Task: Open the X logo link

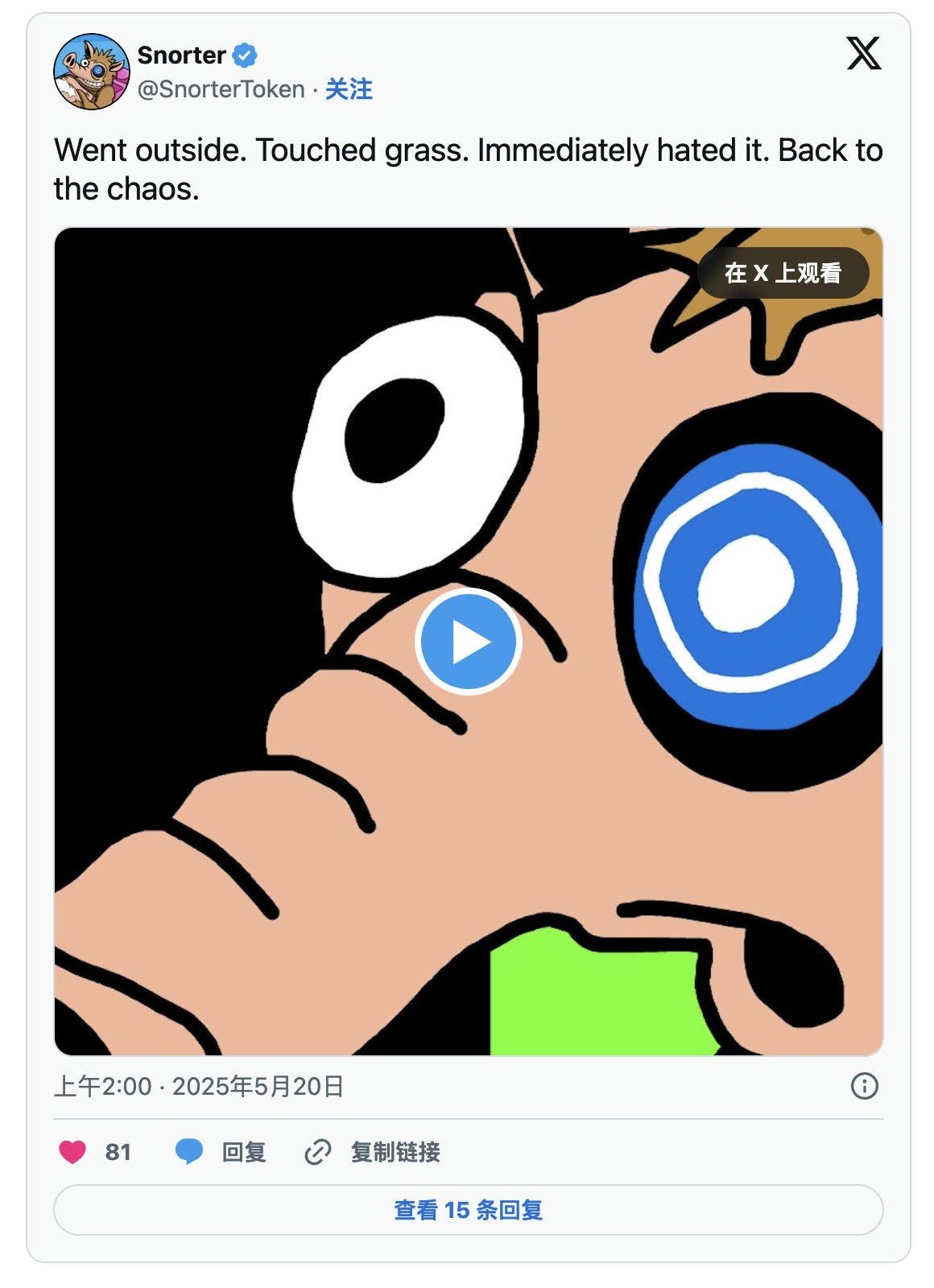Action: coord(864,54)
